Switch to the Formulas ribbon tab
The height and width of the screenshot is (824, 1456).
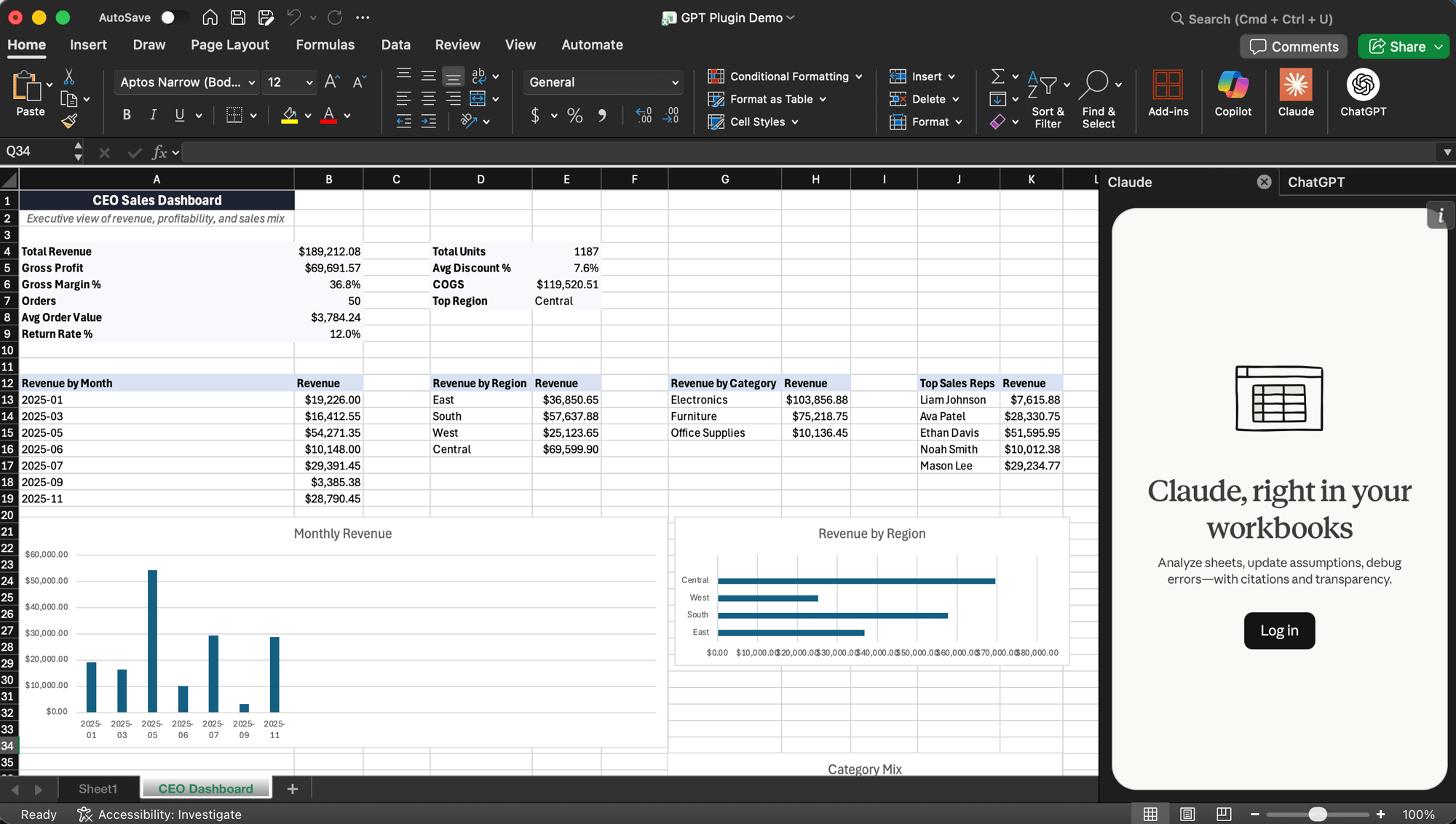(325, 44)
